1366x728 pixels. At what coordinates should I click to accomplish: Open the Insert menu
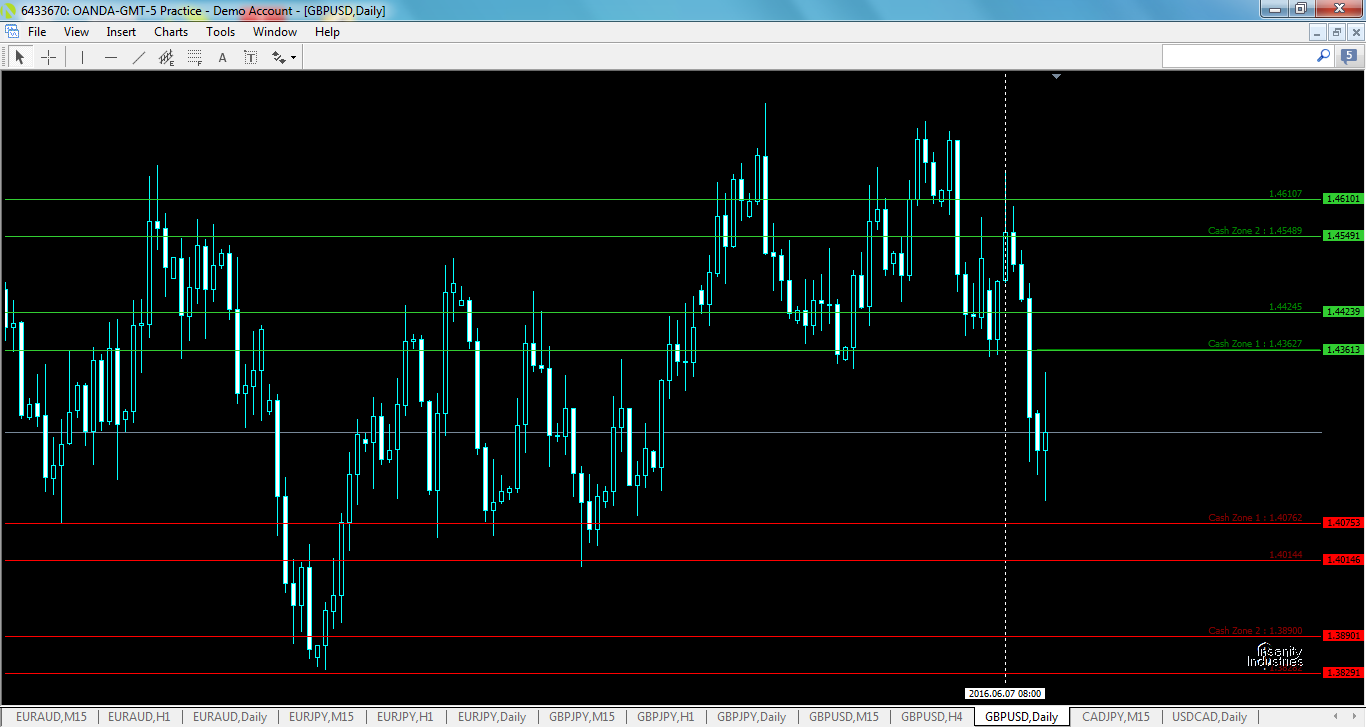(x=120, y=31)
